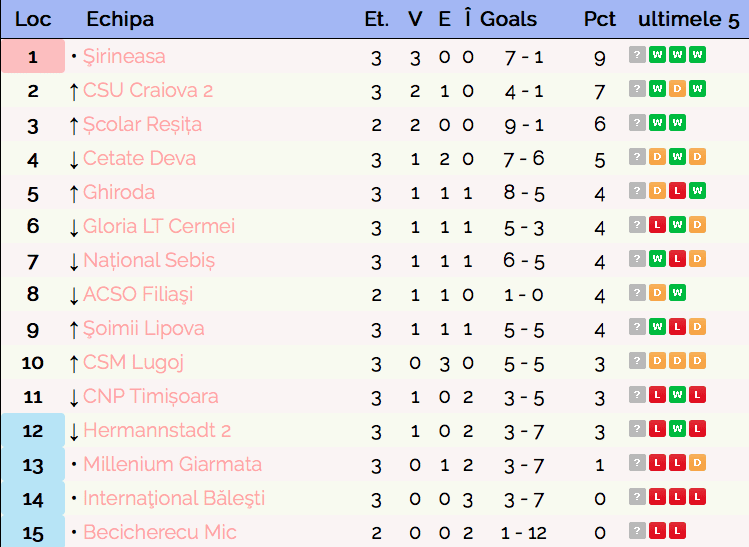The width and height of the screenshot is (749, 547).
Task: Click the down arrow next to Hermannstadt 2
Action: click(x=74, y=432)
